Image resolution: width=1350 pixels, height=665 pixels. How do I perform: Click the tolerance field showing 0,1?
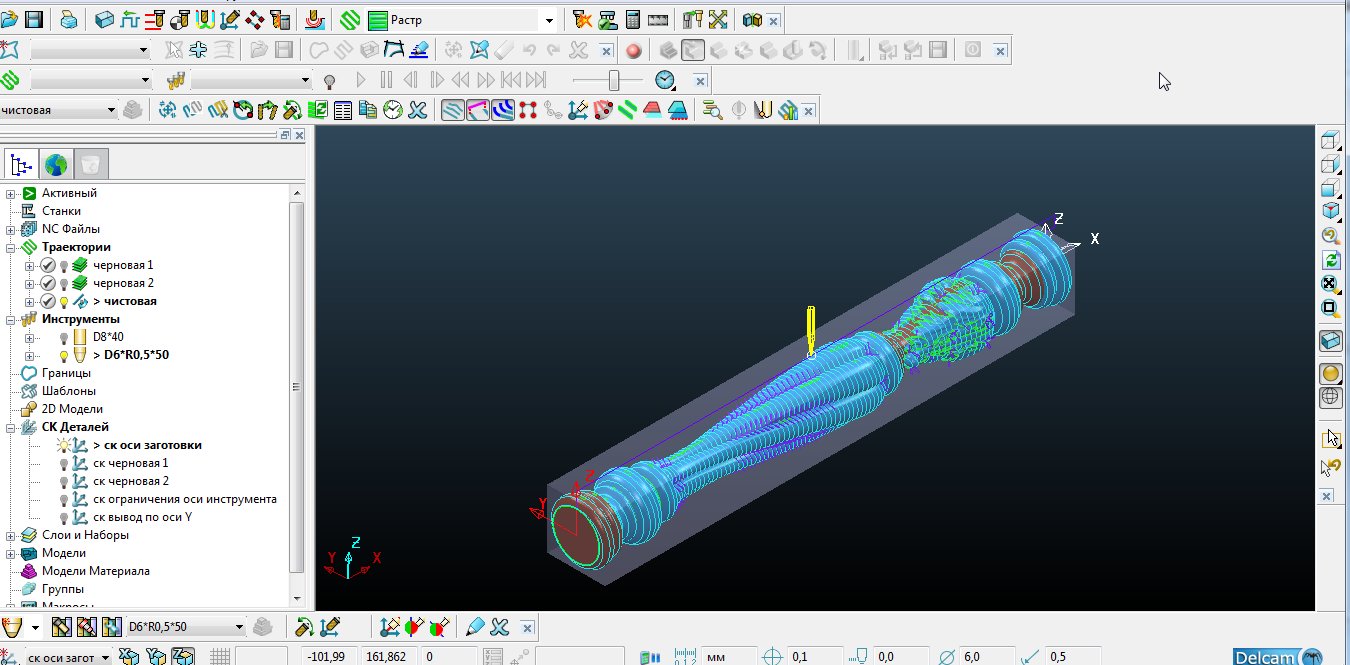coord(813,657)
